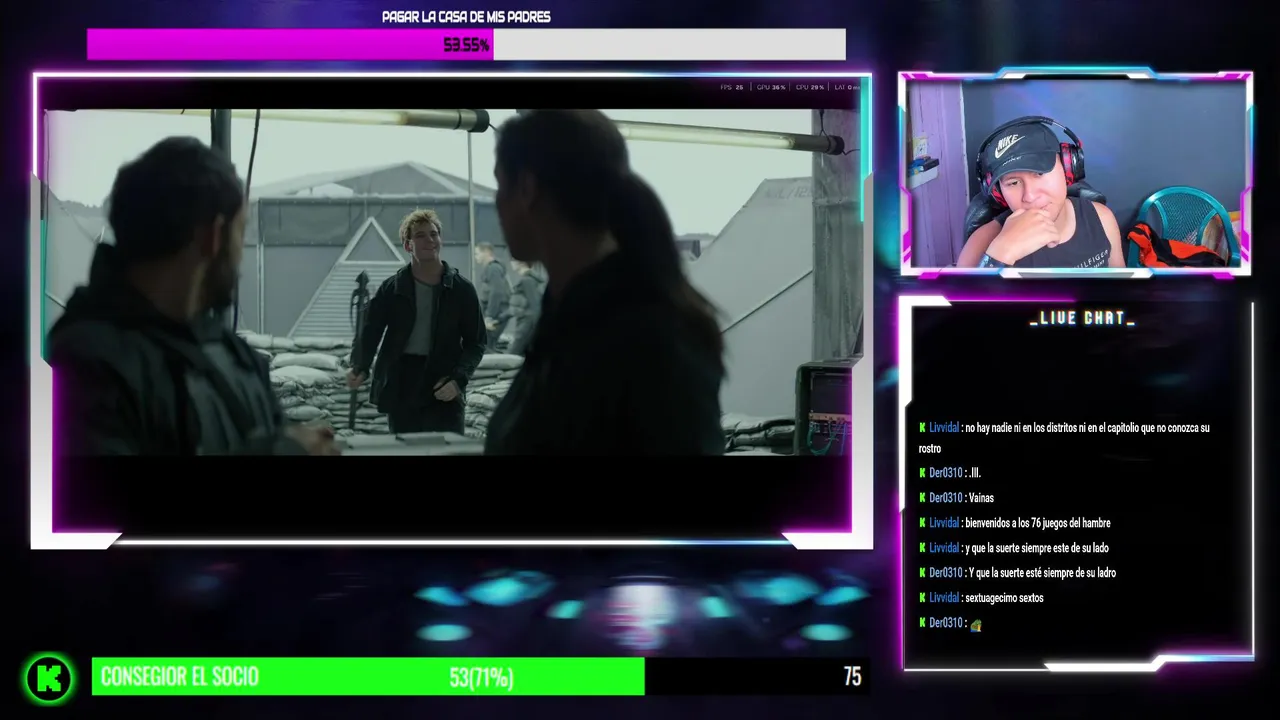Click message 'y que la suerte siempre este de su lado'

click(x=1037, y=548)
